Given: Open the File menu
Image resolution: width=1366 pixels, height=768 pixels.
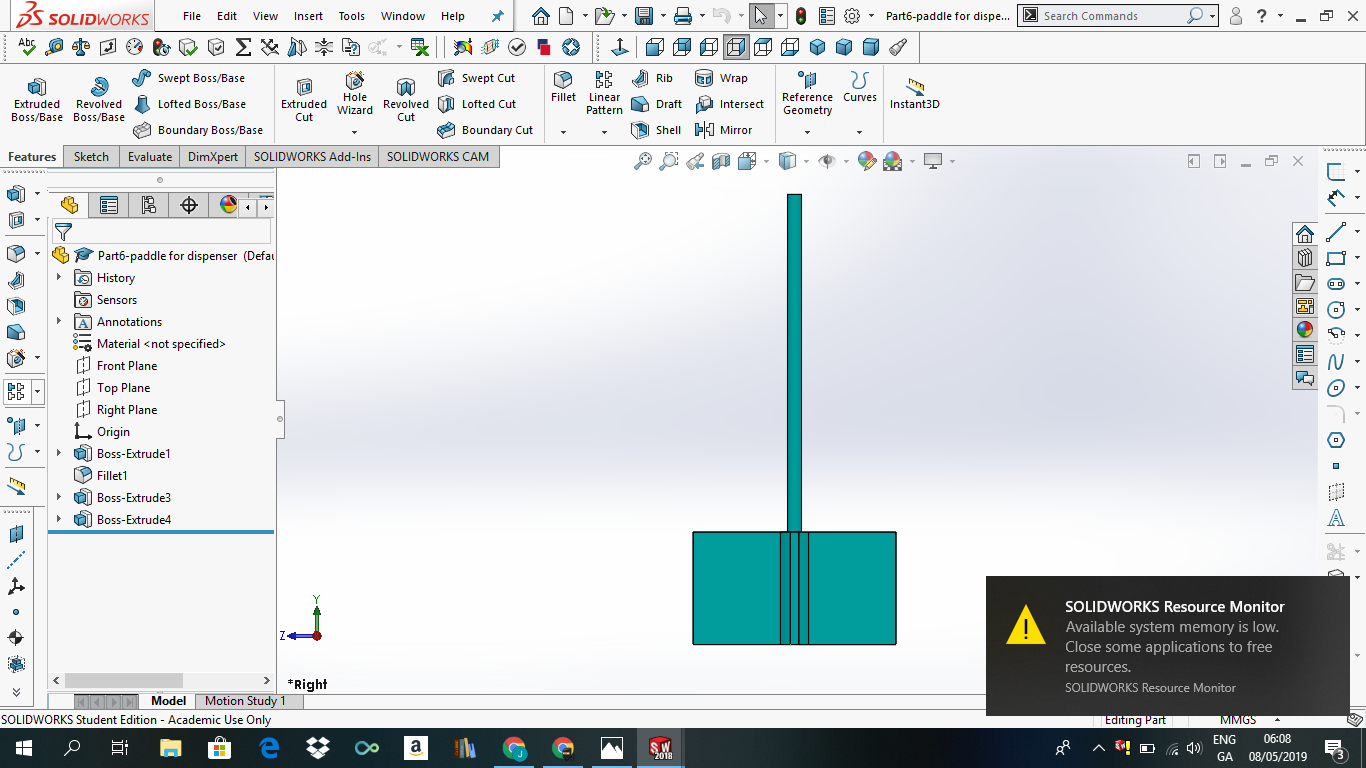Looking at the screenshot, I should coord(192,16).
